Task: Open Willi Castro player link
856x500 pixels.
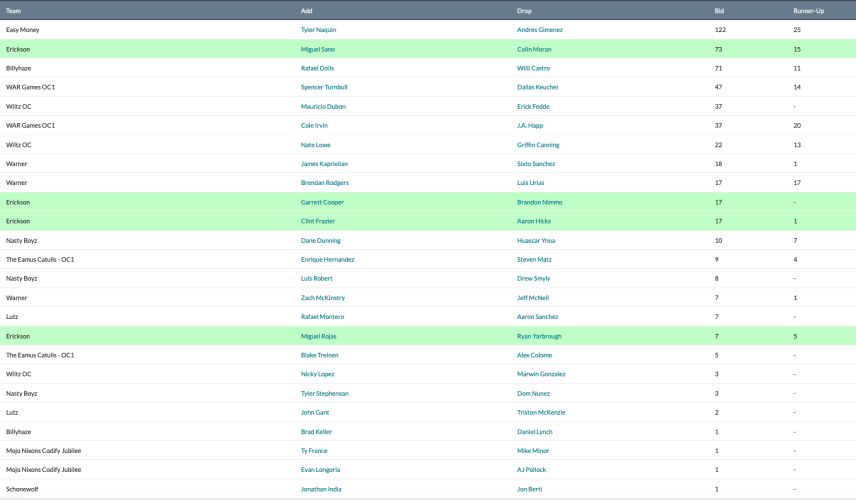Action: [533, 68]
